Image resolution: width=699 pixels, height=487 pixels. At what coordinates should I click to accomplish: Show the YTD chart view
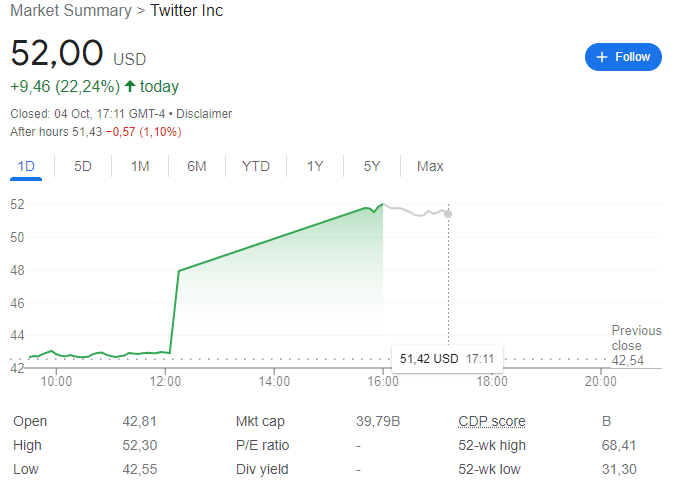click(x=256, y=166)
